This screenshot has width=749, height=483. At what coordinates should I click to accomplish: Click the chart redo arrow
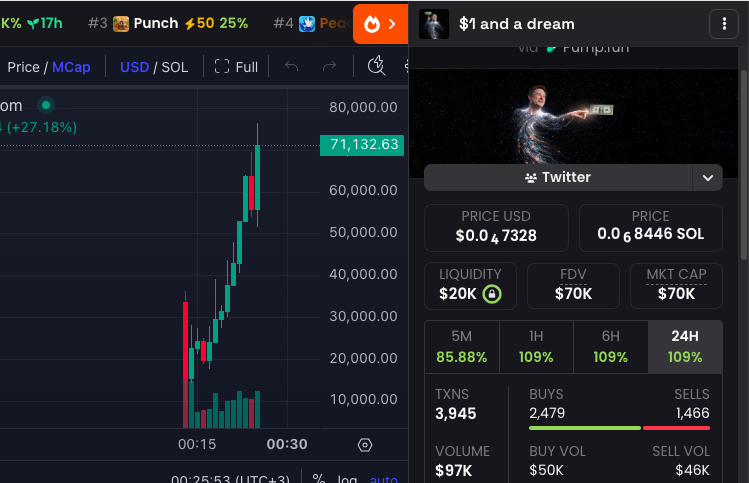point(329,67)
